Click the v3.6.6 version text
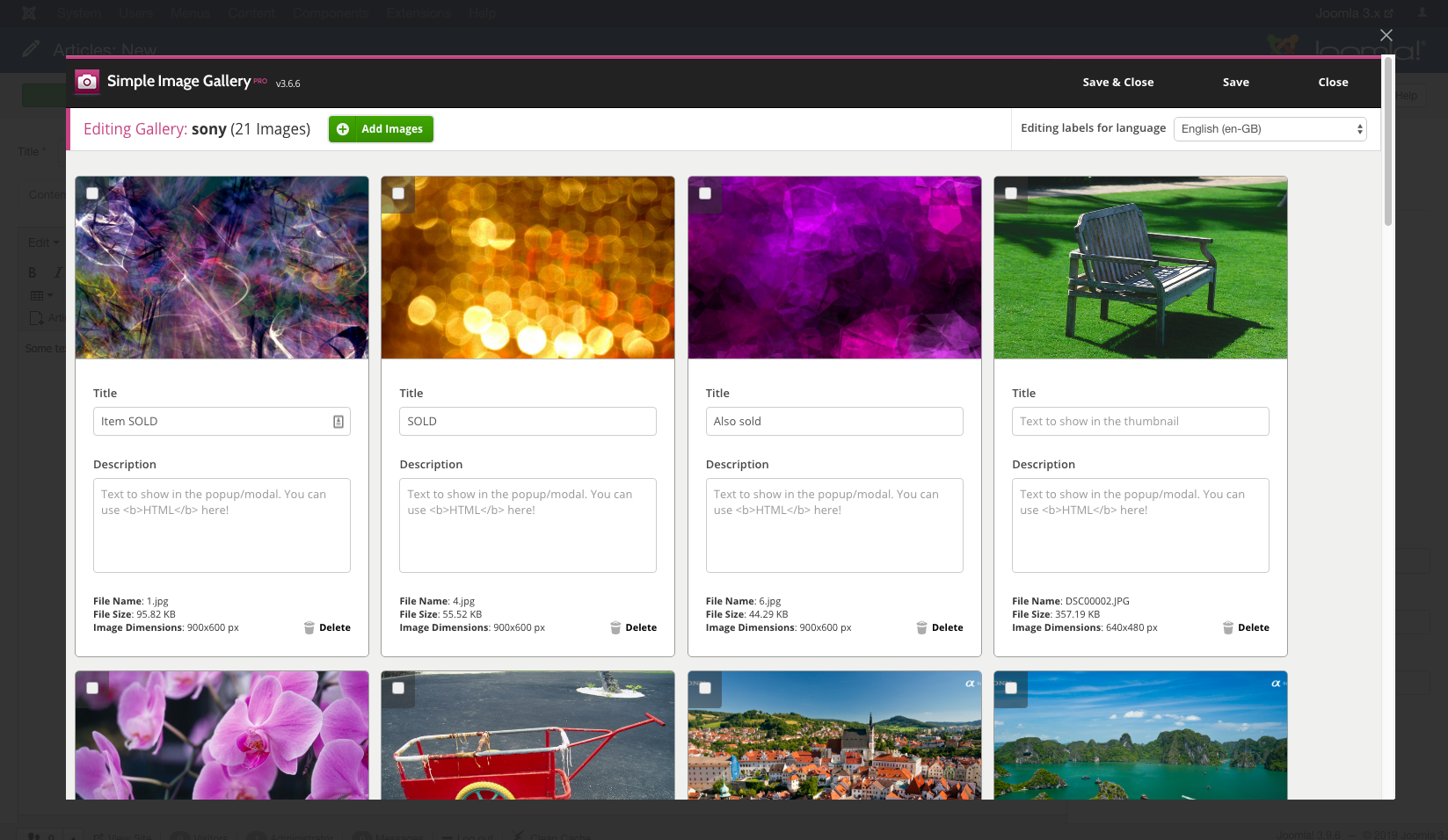Screen dimensions: 1448x840 pos(288,83)
